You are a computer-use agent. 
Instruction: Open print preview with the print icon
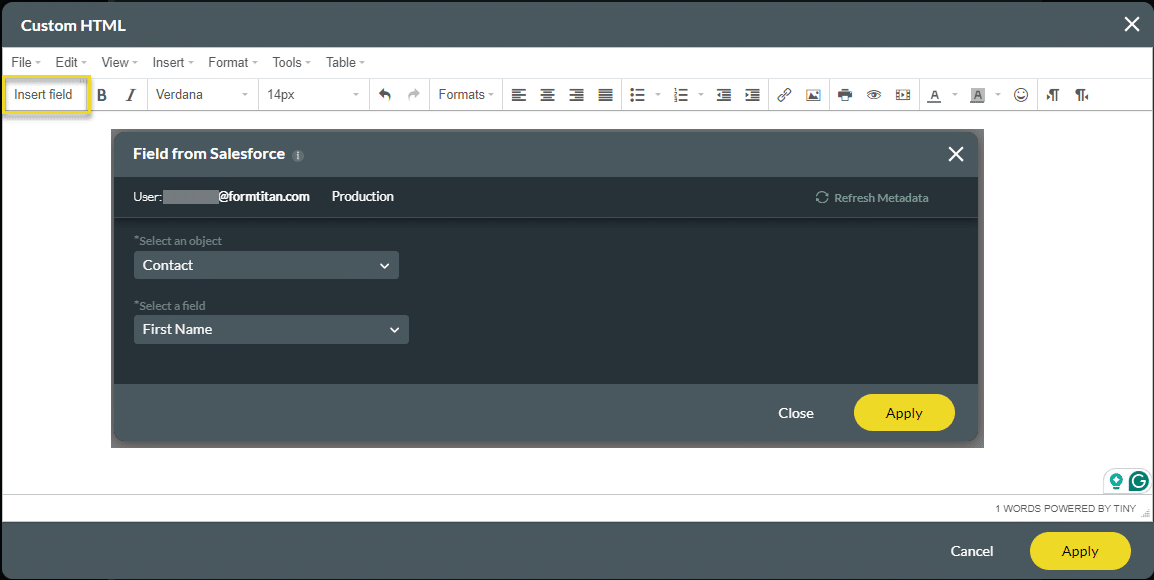pyautogui.click(x=845, y=94)
